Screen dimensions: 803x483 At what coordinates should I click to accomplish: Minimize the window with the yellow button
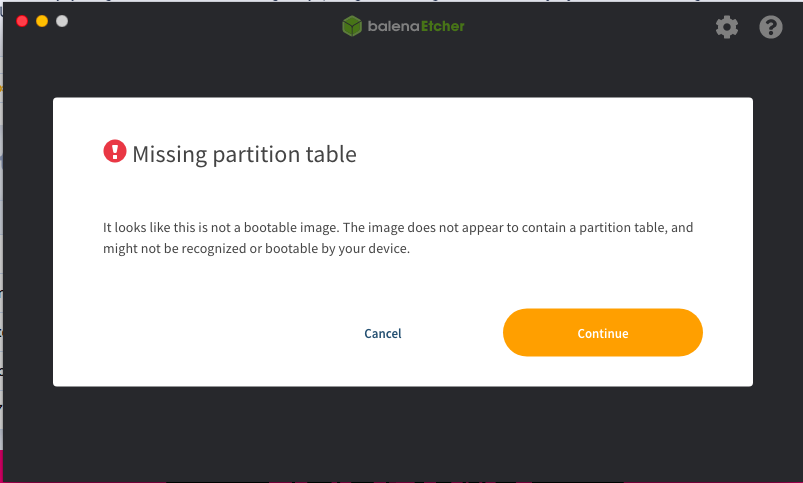click(42, 21)
